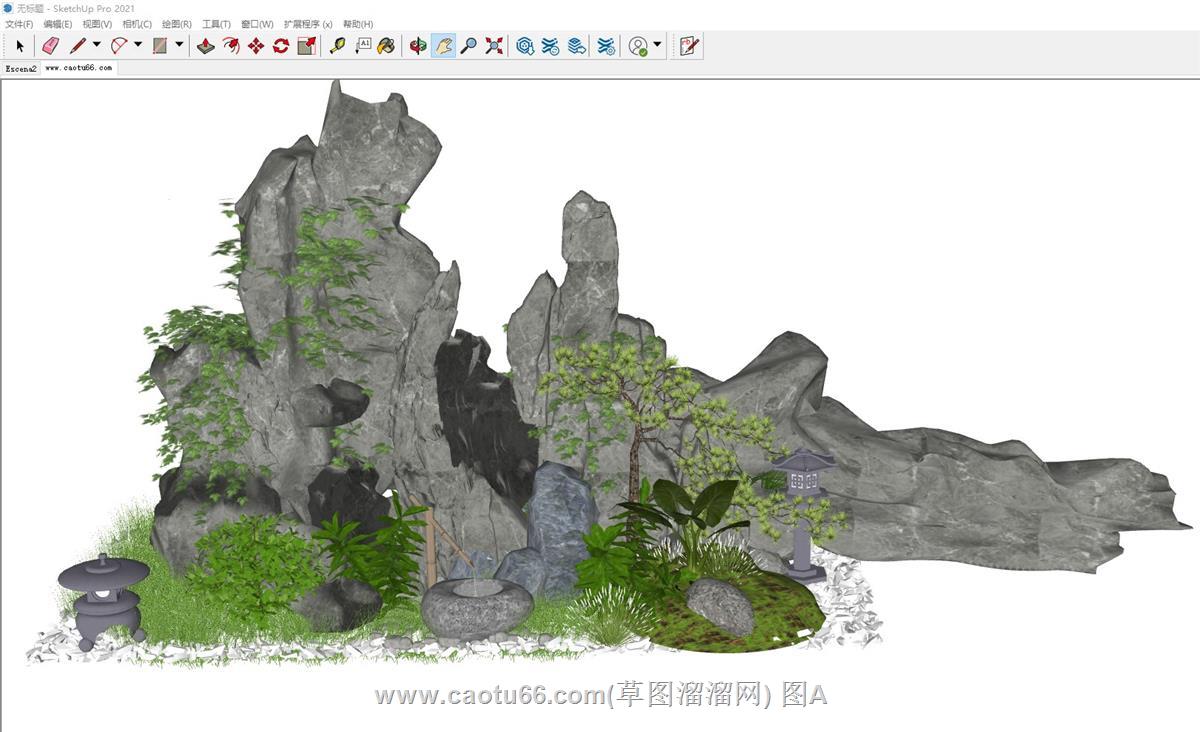1200x732 pixels.
Task: Select the Arc tool
Action: pos(119,45)
